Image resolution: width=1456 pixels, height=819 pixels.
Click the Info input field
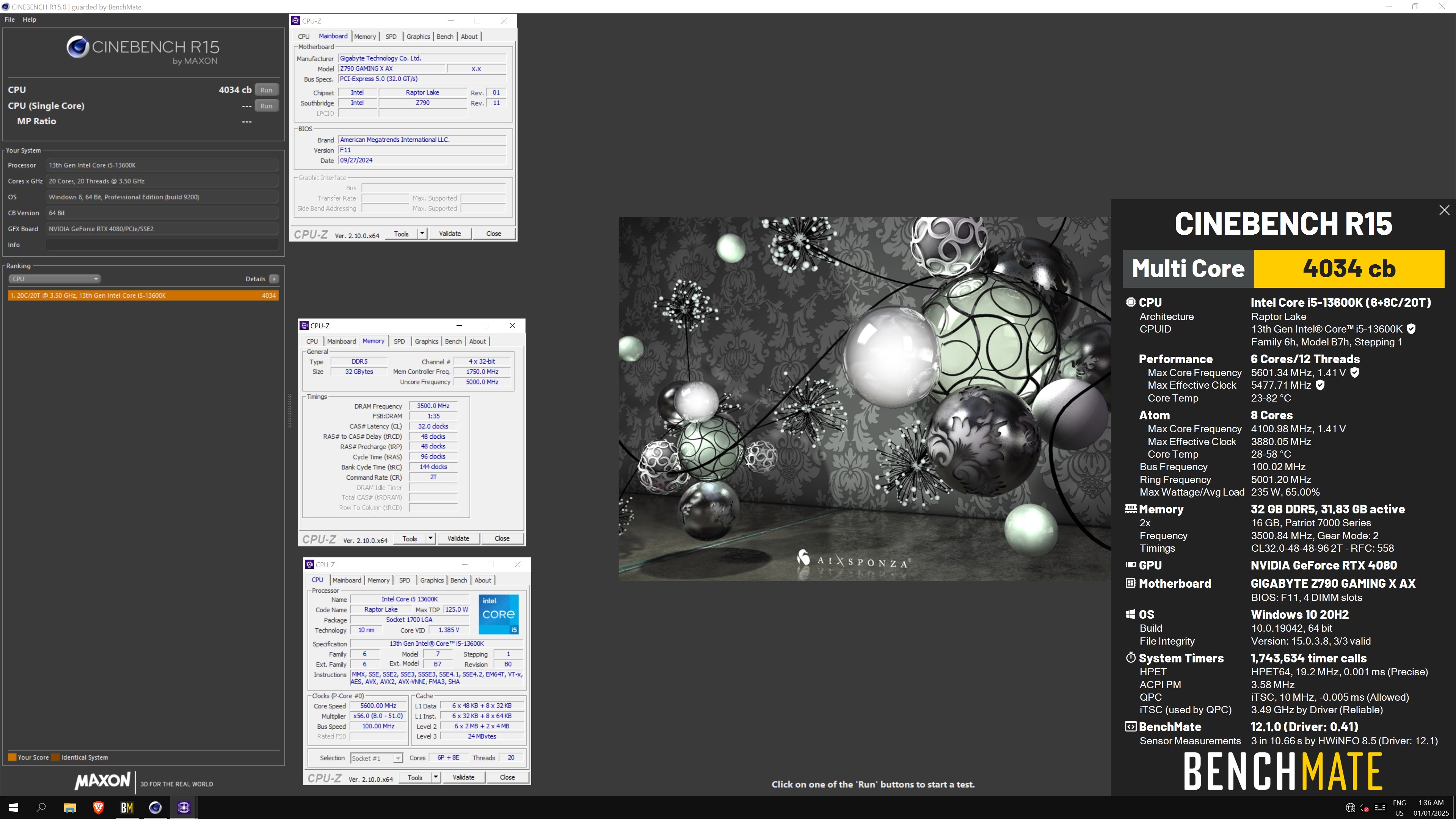(x=162, y=245)
